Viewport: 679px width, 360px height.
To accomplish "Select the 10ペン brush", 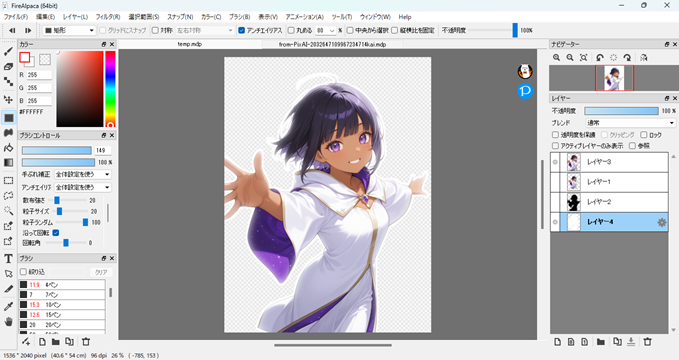I will pos(62,305).
